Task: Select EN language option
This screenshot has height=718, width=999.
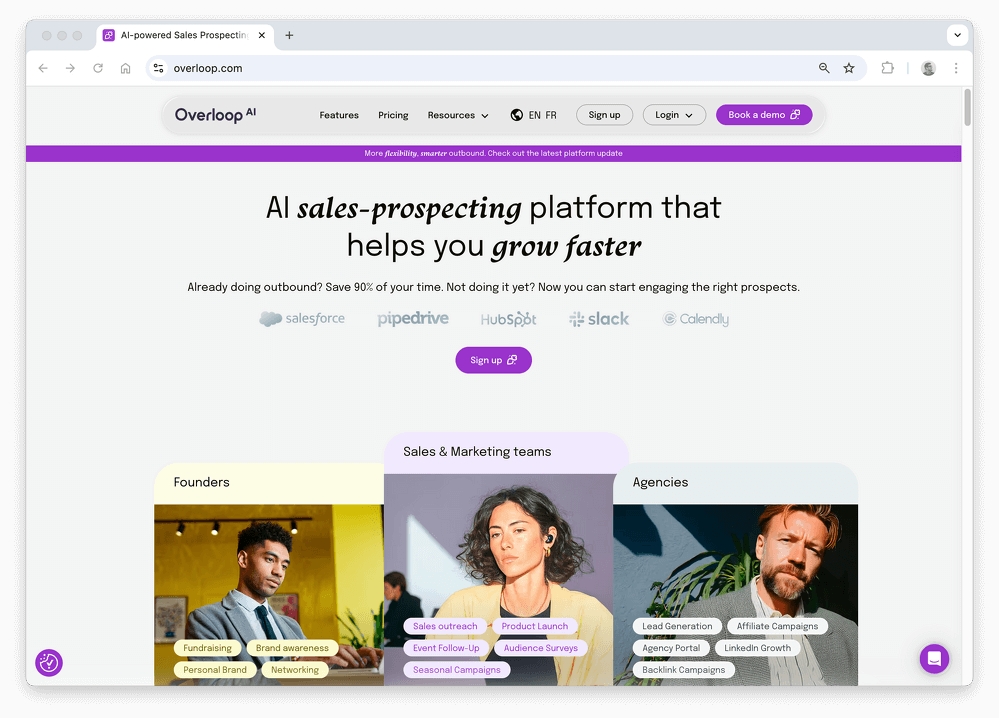Action: [x=534, y=115]
